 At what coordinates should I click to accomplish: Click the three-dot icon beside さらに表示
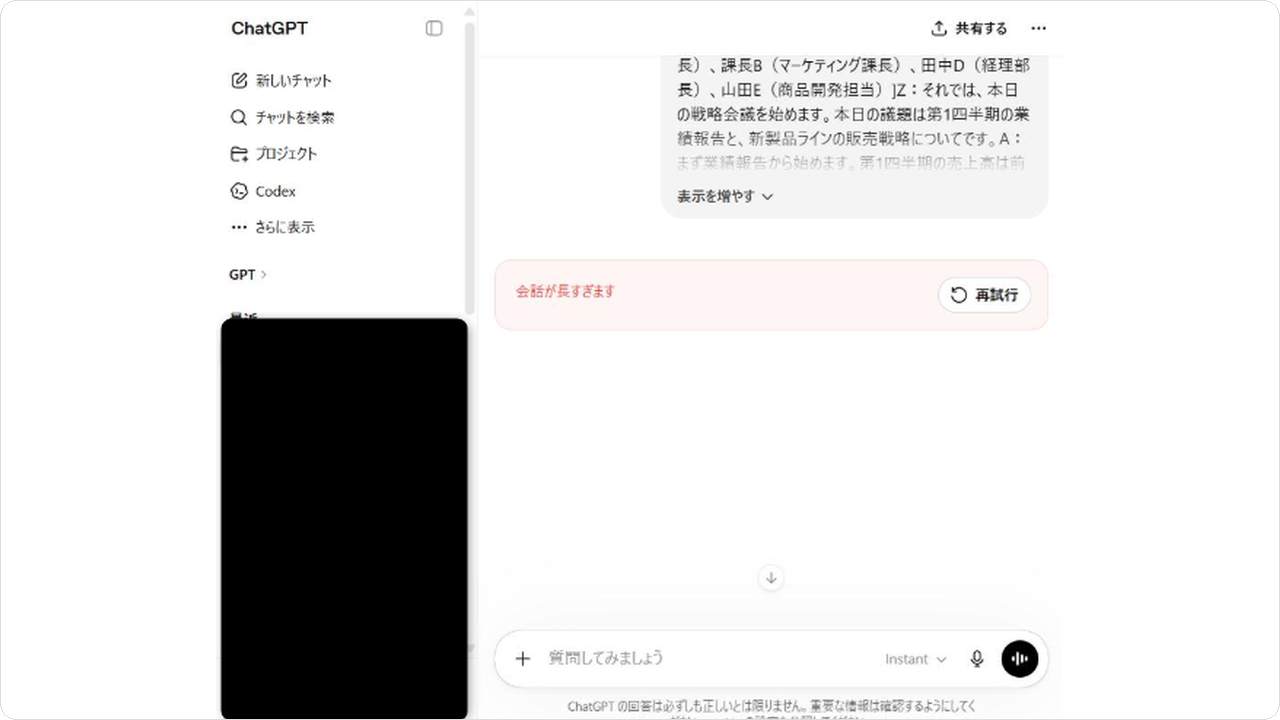pyautogui.click(x=239, y=227)
